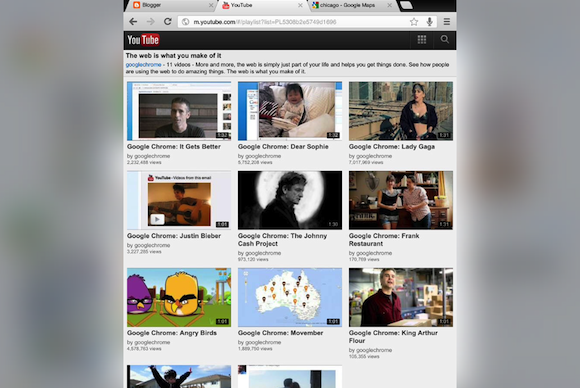Click title 'Google Chrome: Dear Sophie'
The height and width of the screenshot is (388, 580).
(283, 147)
